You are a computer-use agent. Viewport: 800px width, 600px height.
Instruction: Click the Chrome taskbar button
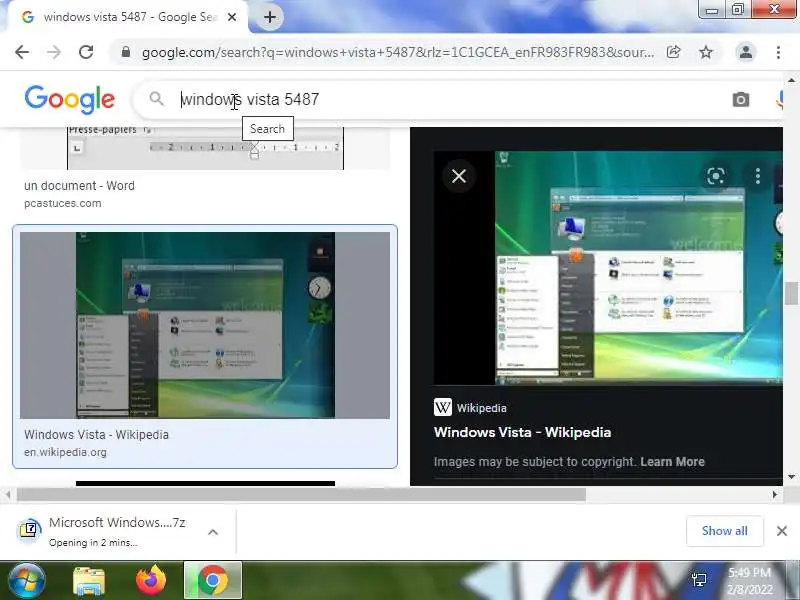213,581
